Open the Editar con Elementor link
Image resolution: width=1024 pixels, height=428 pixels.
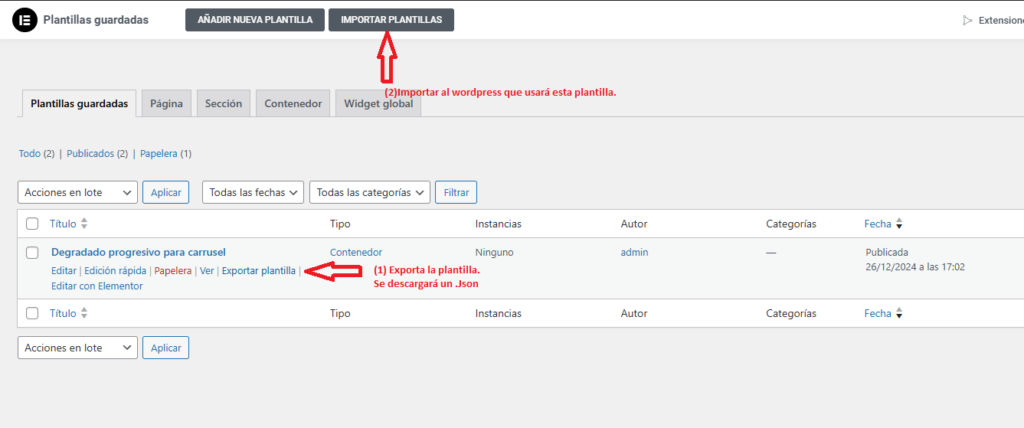coord(97,286)
